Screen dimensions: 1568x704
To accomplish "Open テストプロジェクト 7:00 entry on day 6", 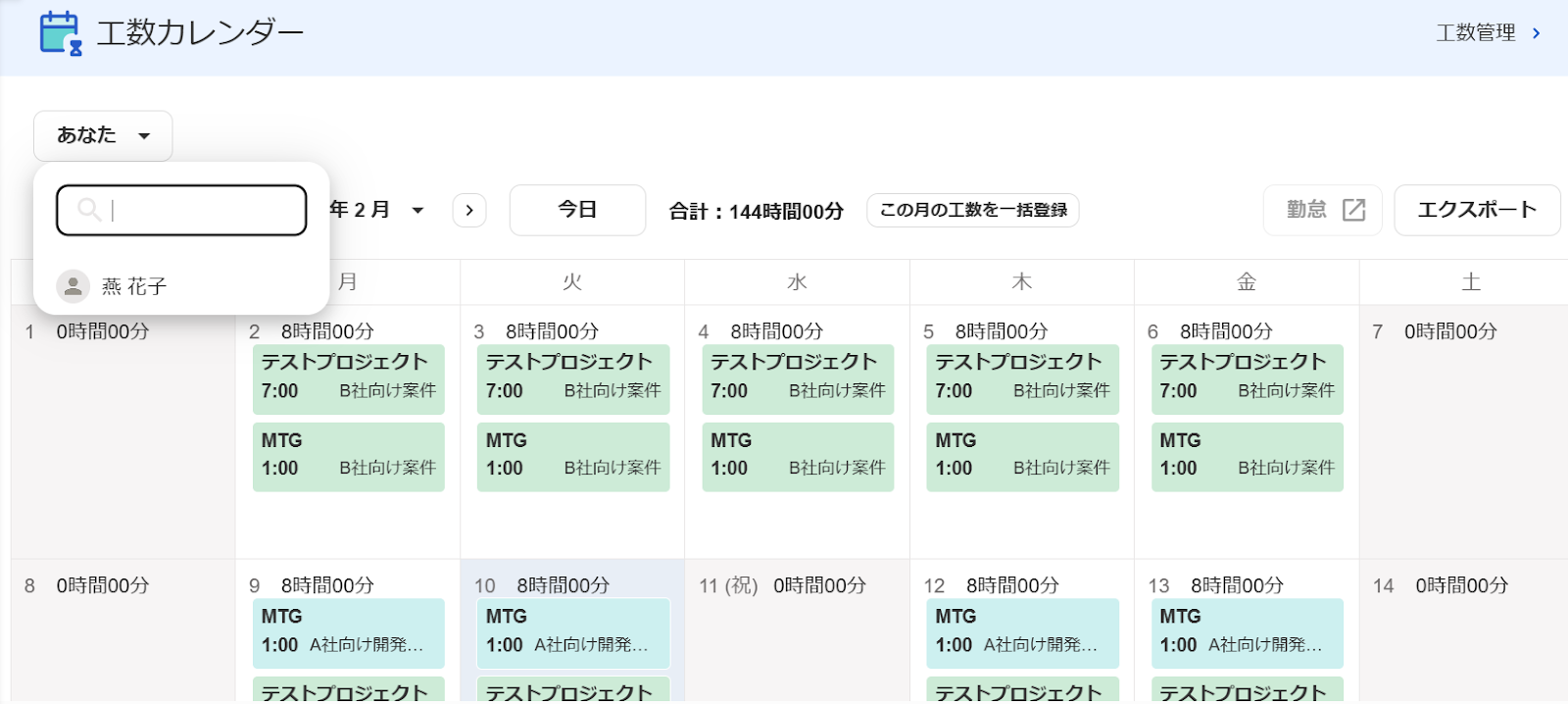I will tap(1248, 378).
